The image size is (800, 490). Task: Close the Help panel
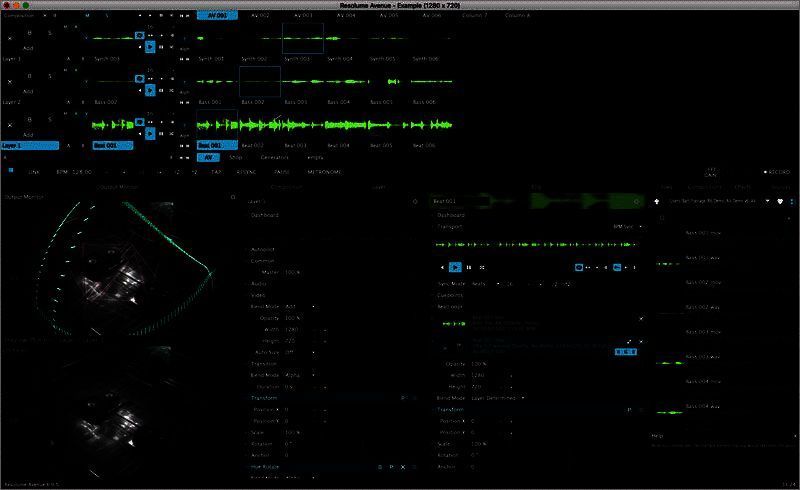click(795, 436)
